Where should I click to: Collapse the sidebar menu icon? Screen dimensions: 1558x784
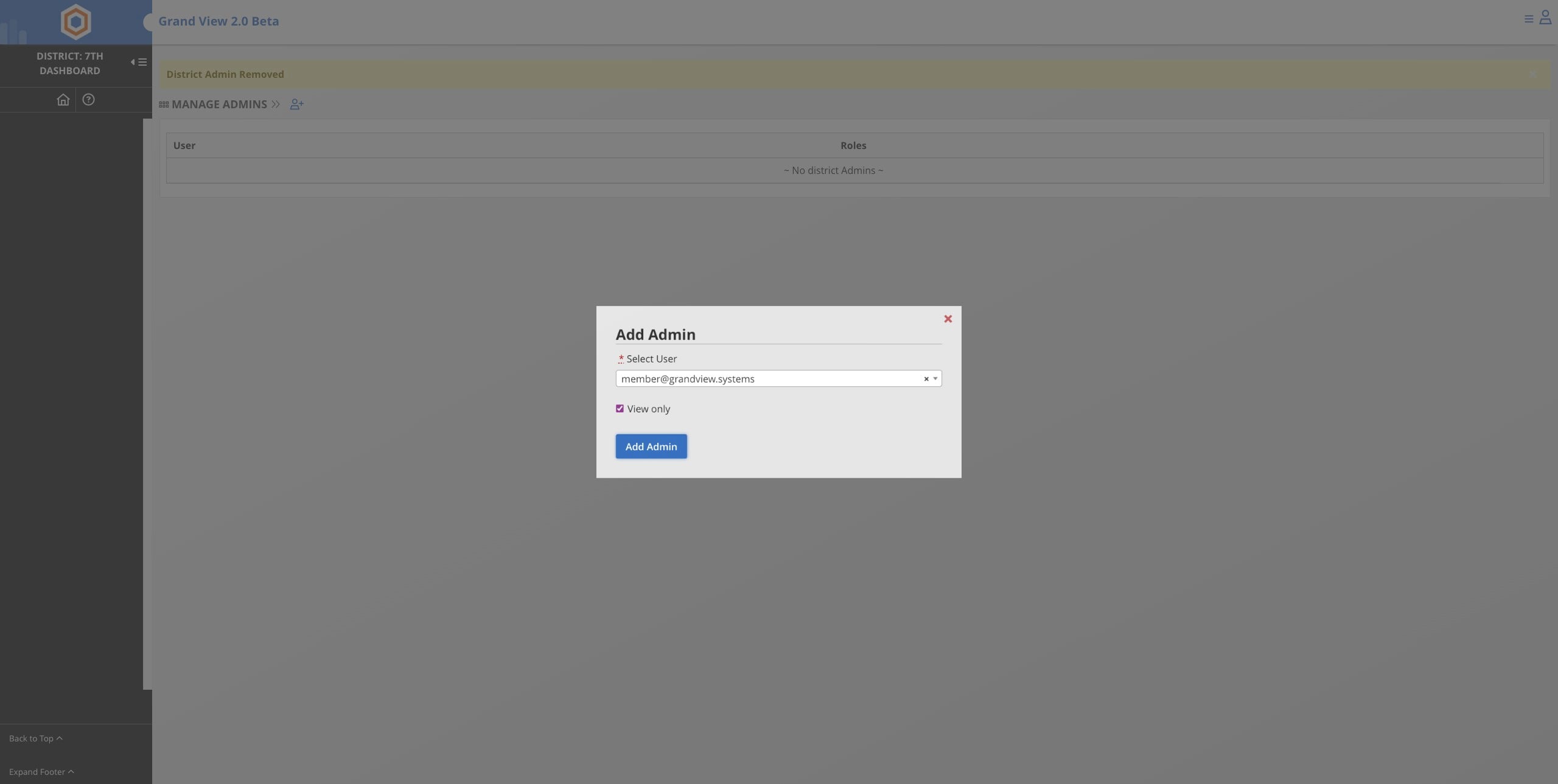coord(139,62)
